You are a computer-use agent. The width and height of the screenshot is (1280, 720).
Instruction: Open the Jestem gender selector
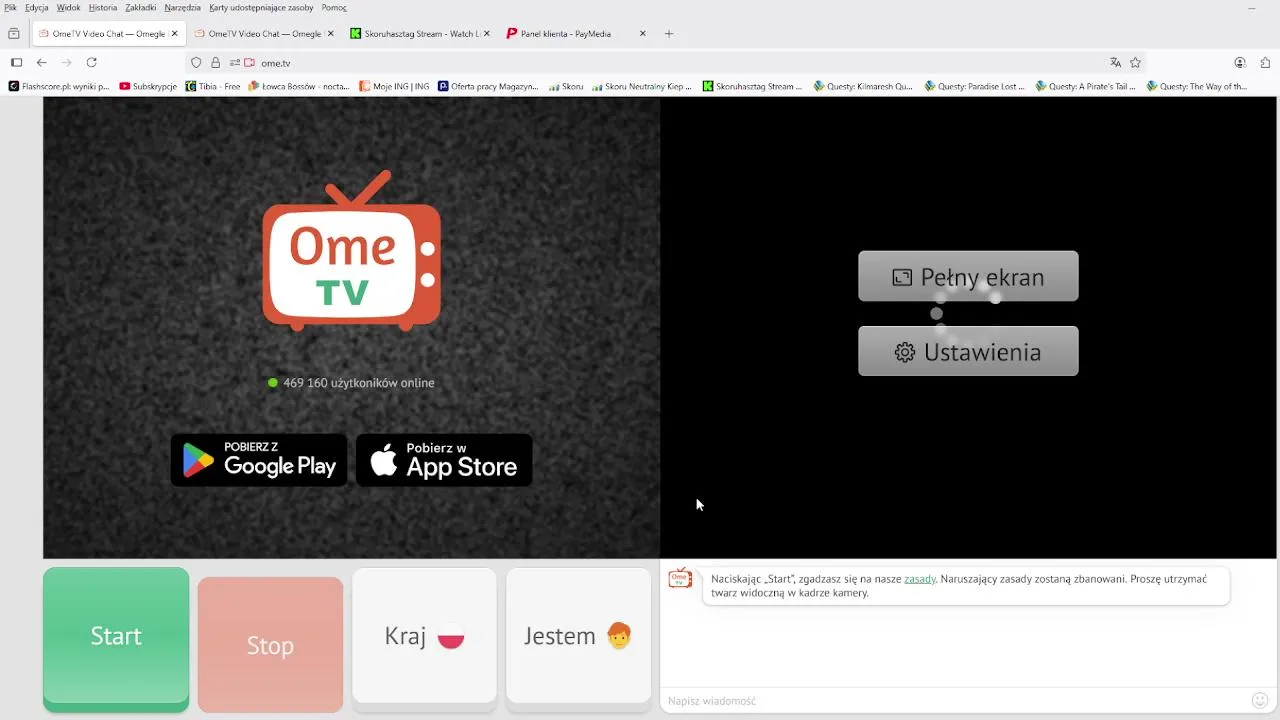[578, 636]
